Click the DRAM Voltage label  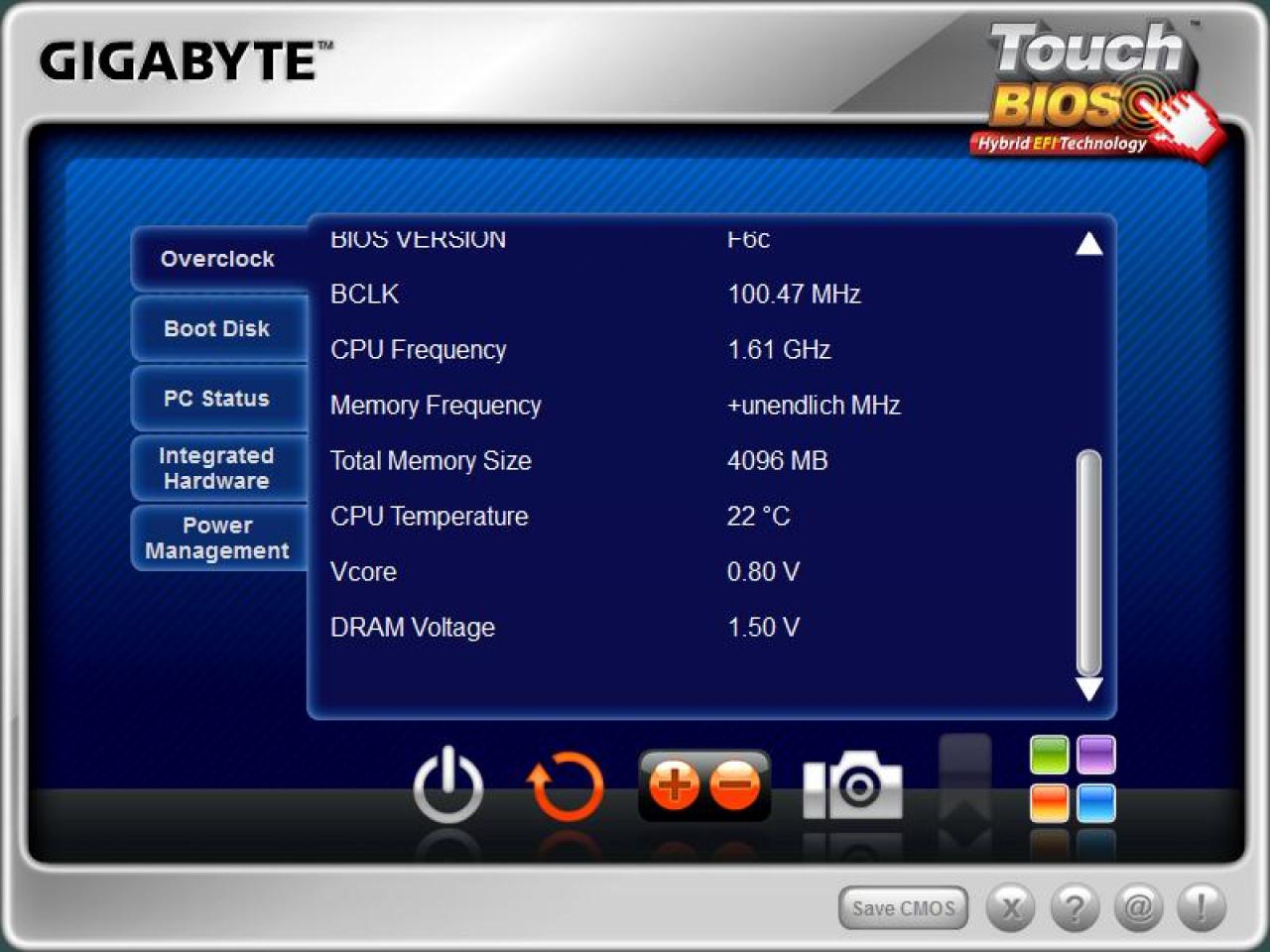pos(413,627)
